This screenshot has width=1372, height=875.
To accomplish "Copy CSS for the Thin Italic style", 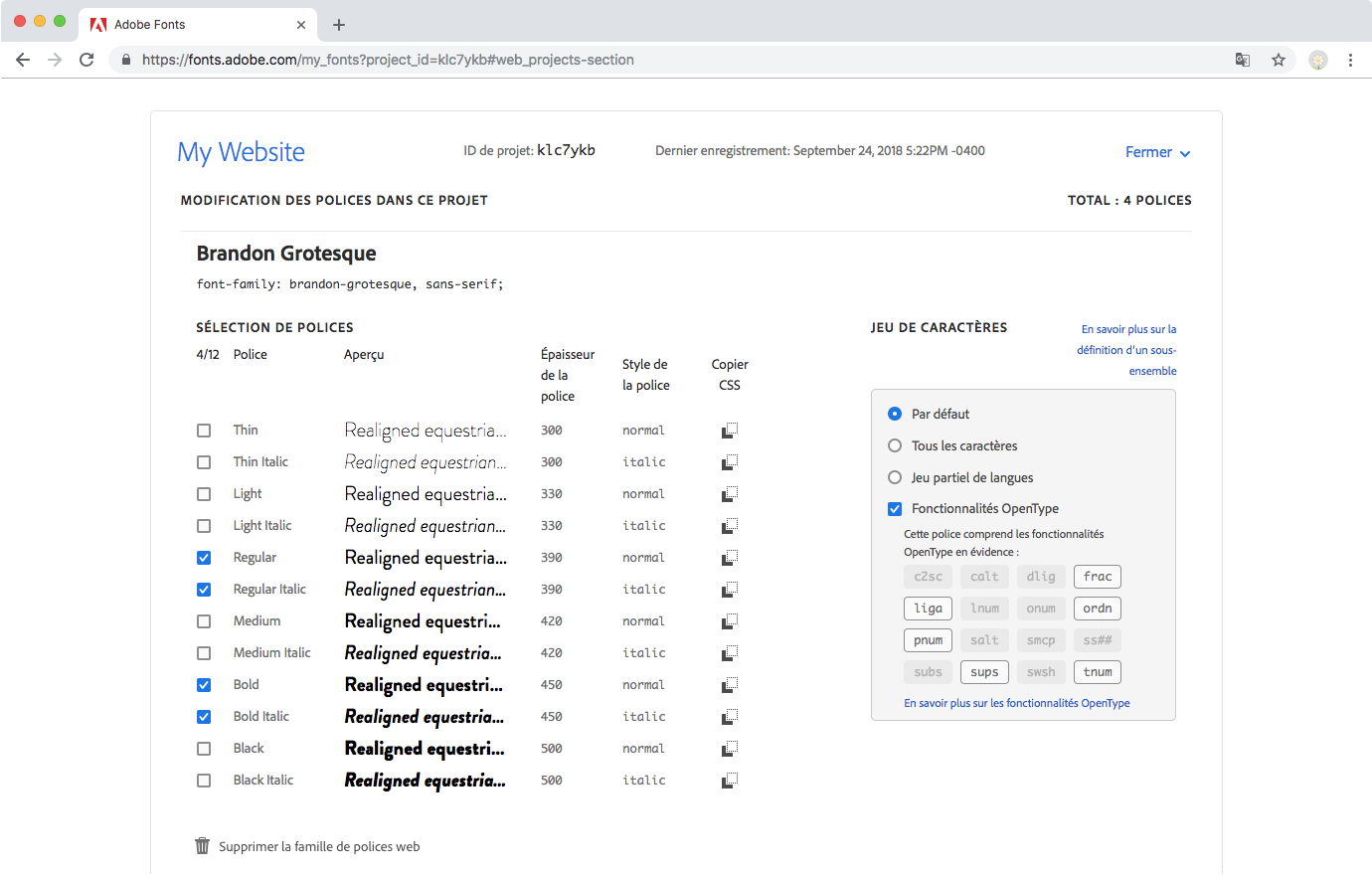I will coord(730,461).
